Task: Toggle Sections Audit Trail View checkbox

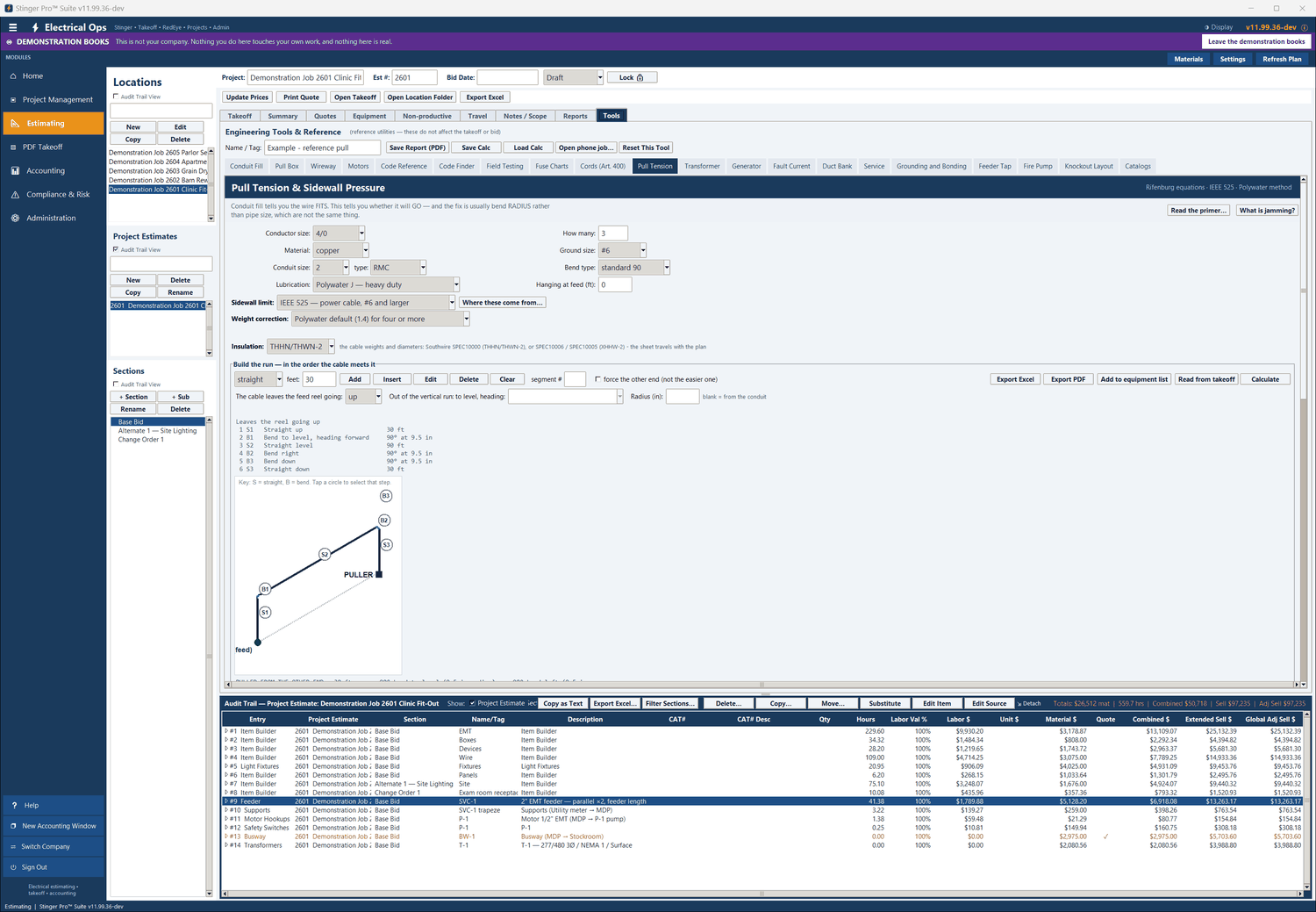Action: [x=116, y=384]
